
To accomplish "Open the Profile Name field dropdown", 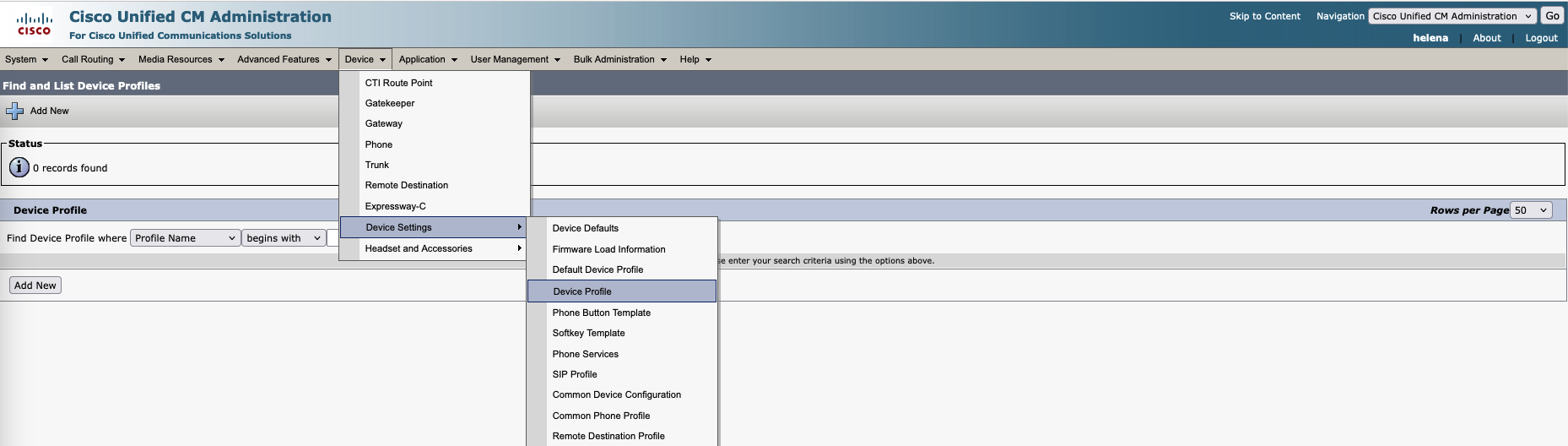I will point(185,238).
